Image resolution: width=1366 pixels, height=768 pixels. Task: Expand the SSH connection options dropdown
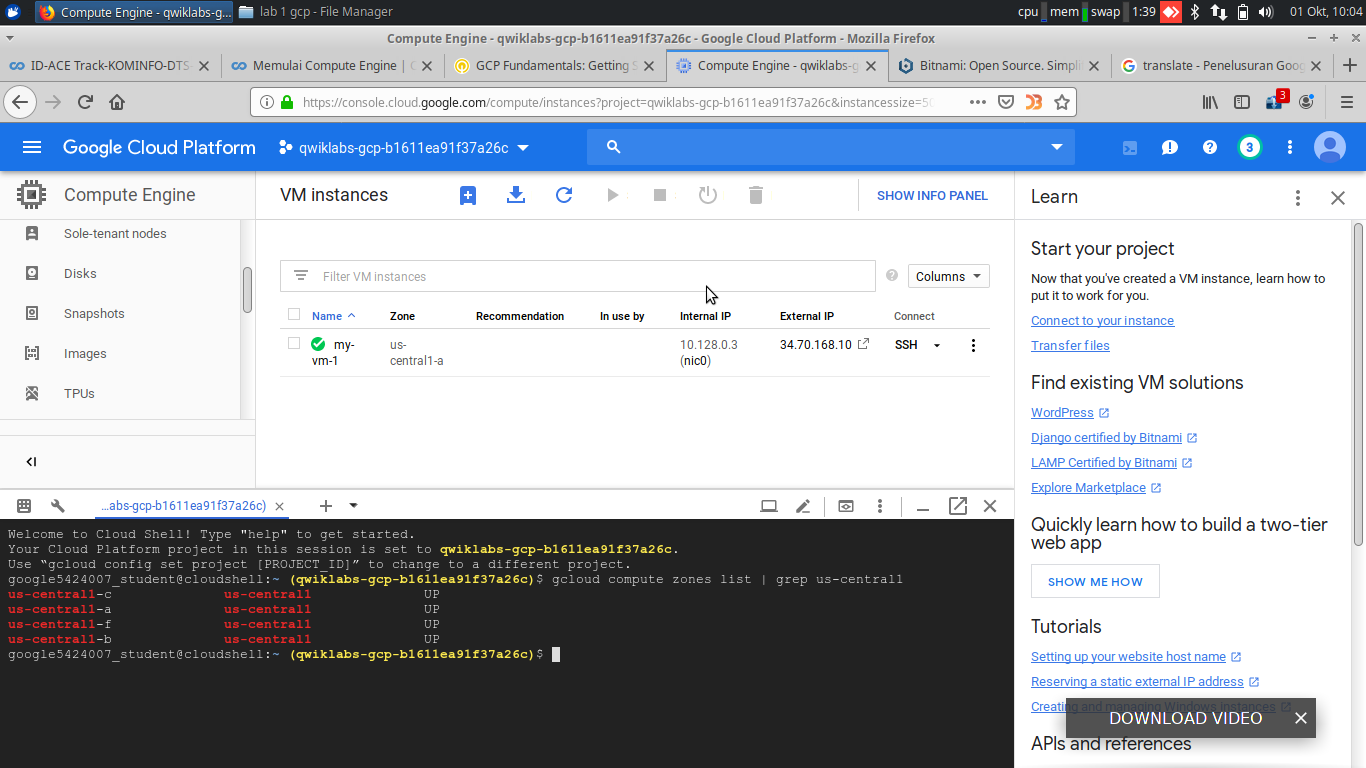(x=935, y=345)
